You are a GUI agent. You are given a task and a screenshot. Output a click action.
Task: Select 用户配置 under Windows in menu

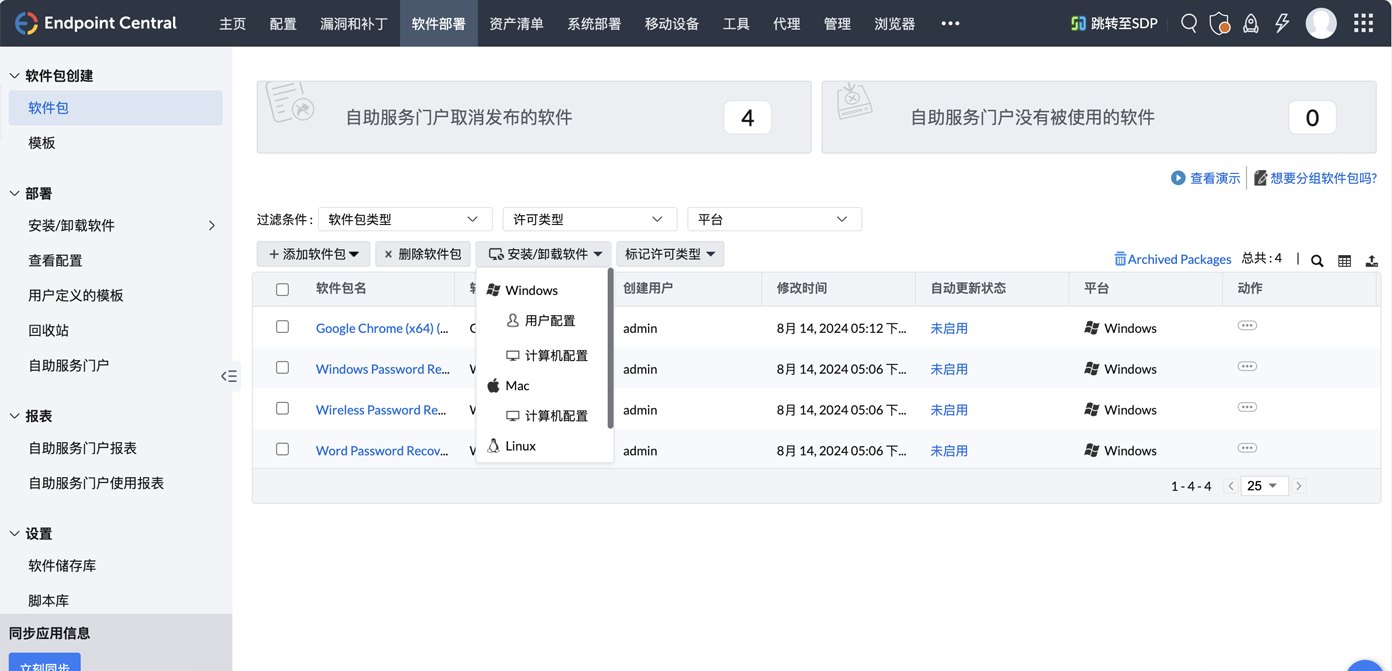(x=549, y=321)
